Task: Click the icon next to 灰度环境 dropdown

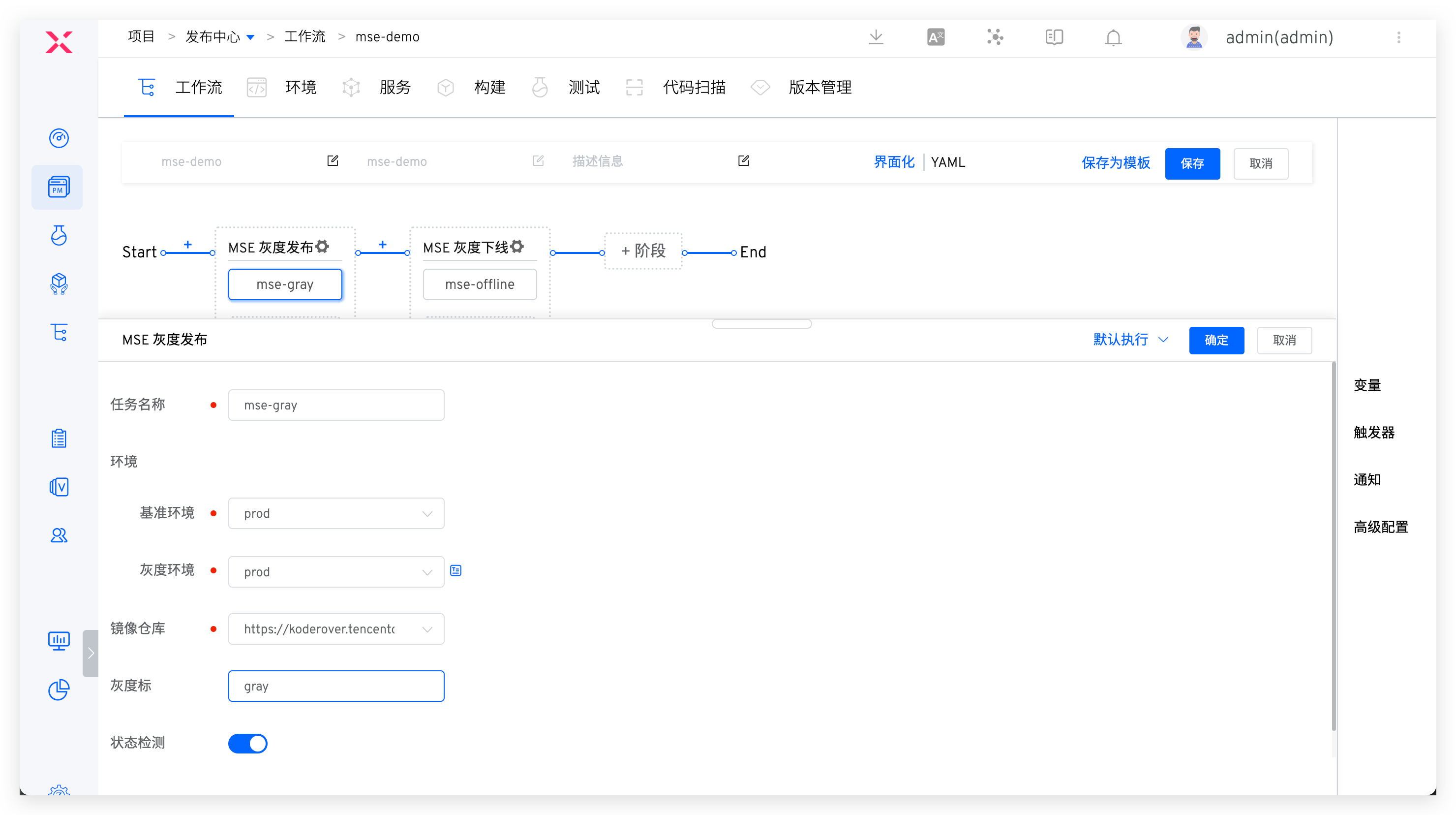Action: coord(455,571)
